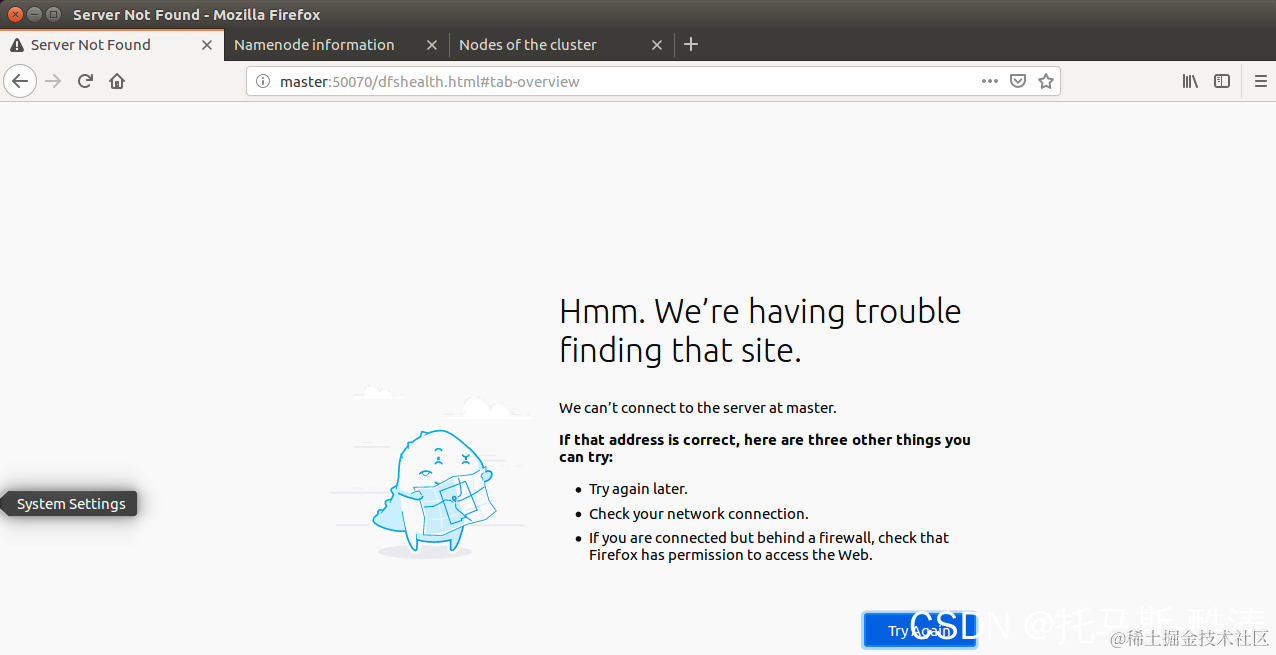Open the Firefox home page
This screenshot has width=1276, height=655.
coord(117,81)
